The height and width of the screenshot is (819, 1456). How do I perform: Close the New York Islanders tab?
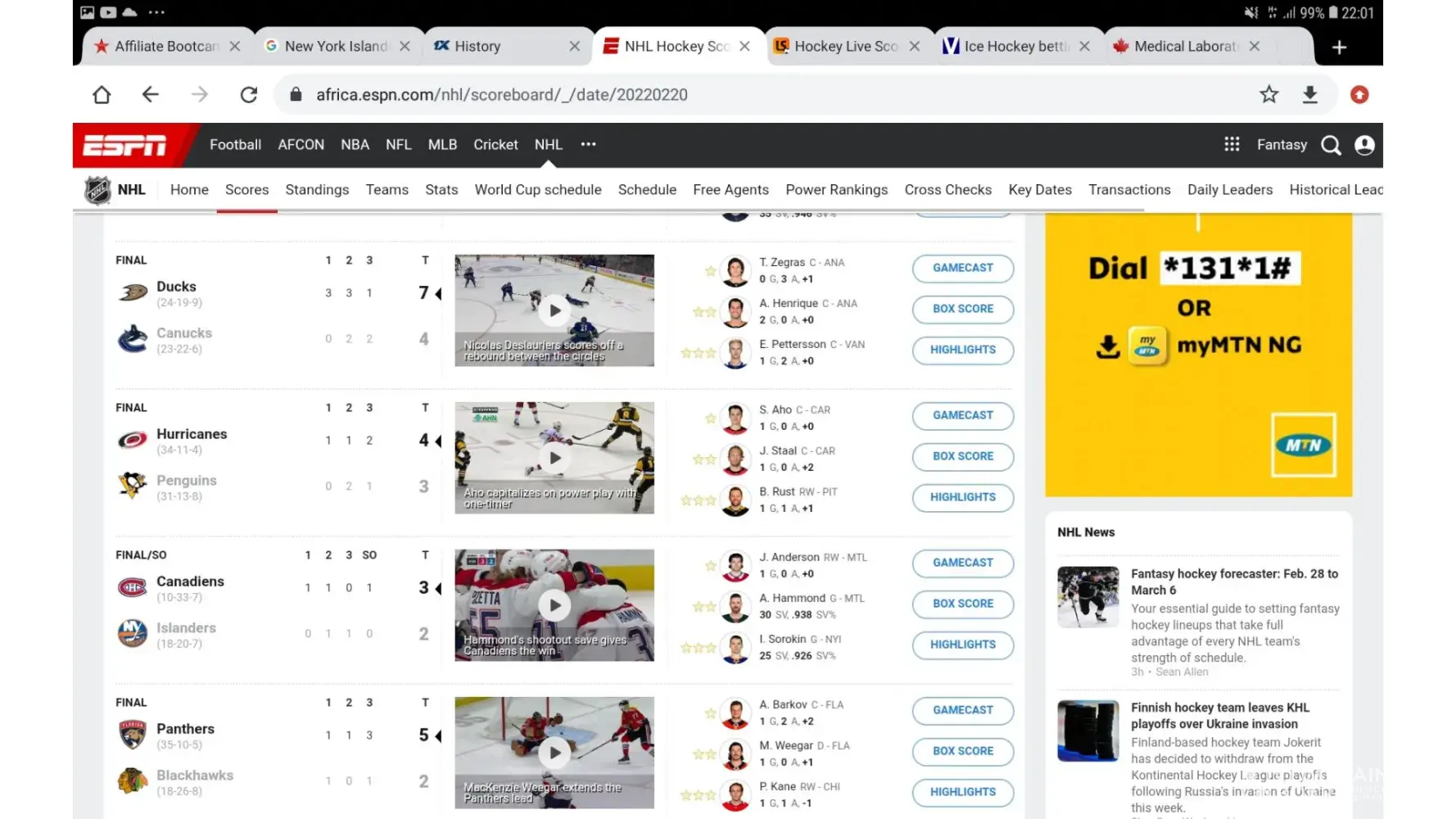(405, 47)
